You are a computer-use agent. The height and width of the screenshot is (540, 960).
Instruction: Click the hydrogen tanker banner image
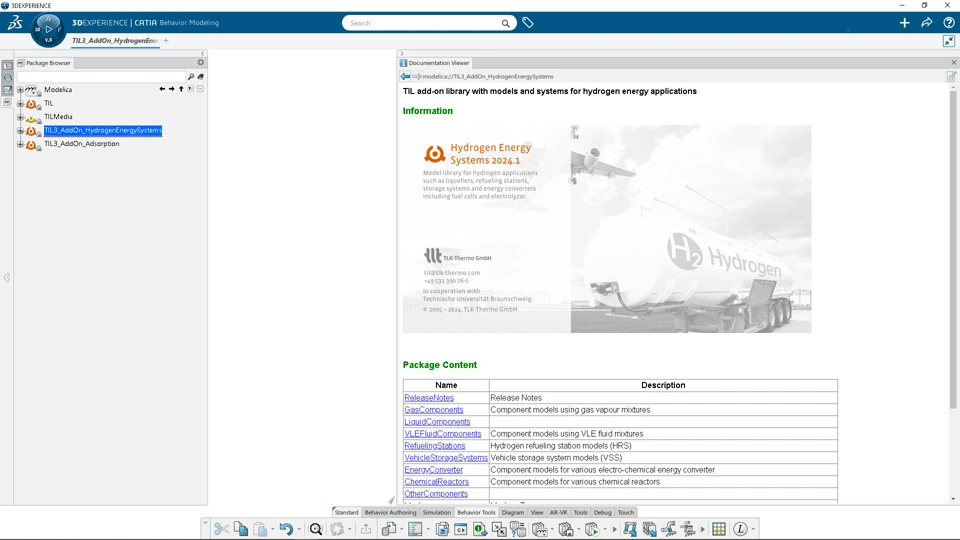point(607,229)
